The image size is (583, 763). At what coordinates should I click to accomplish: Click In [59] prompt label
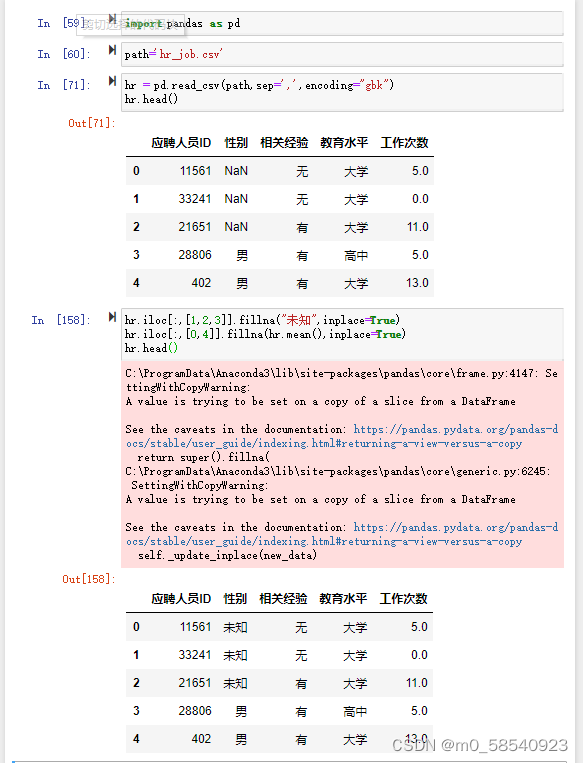(x=62, y=23)
